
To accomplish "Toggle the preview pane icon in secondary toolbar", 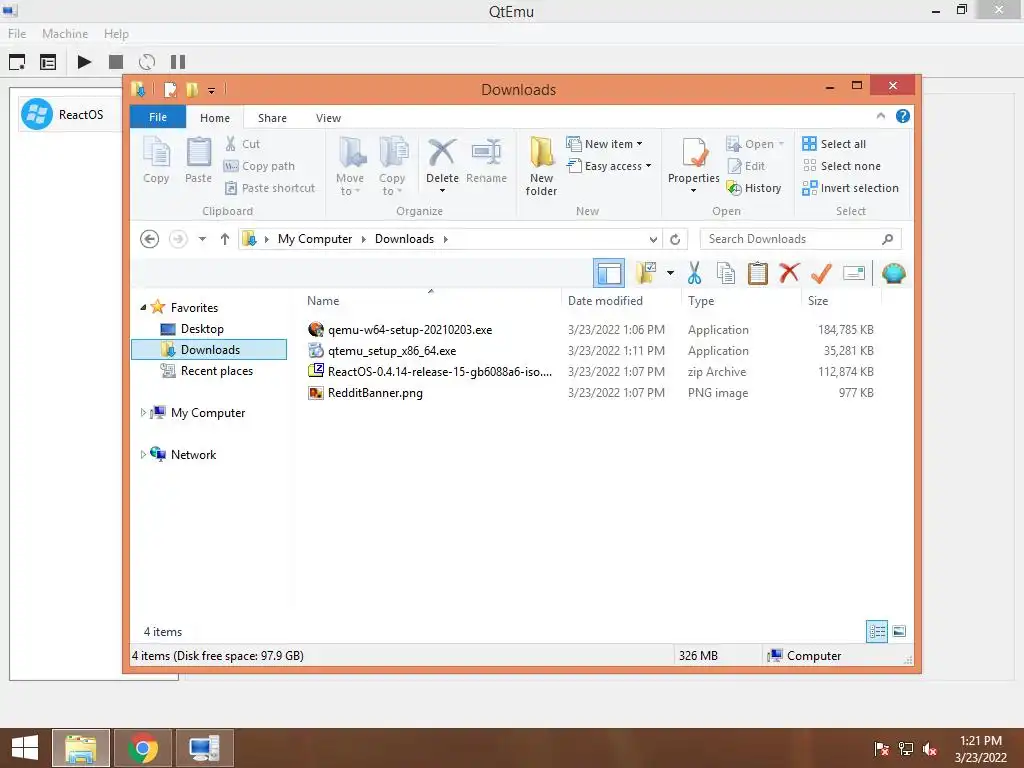I will click(609, 273).
